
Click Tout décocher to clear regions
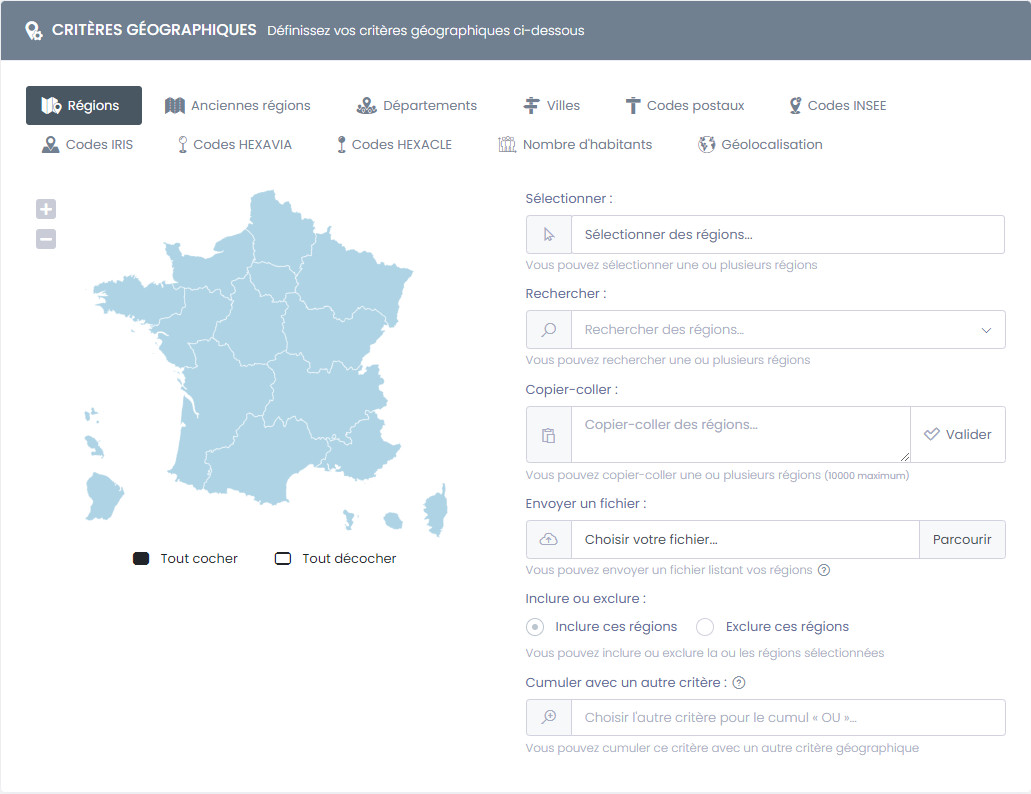coord(283,559)
